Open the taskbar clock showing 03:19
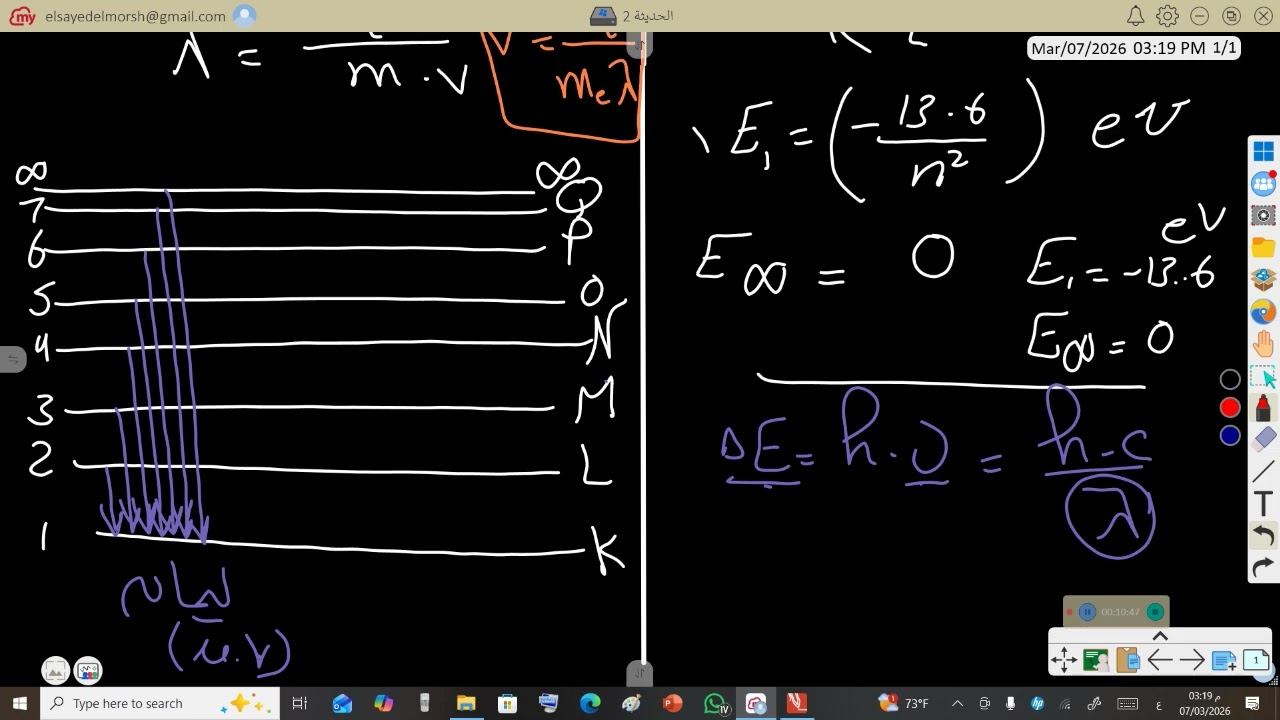The width and height of the screenshot is (1280, 720). (1204, 703)
